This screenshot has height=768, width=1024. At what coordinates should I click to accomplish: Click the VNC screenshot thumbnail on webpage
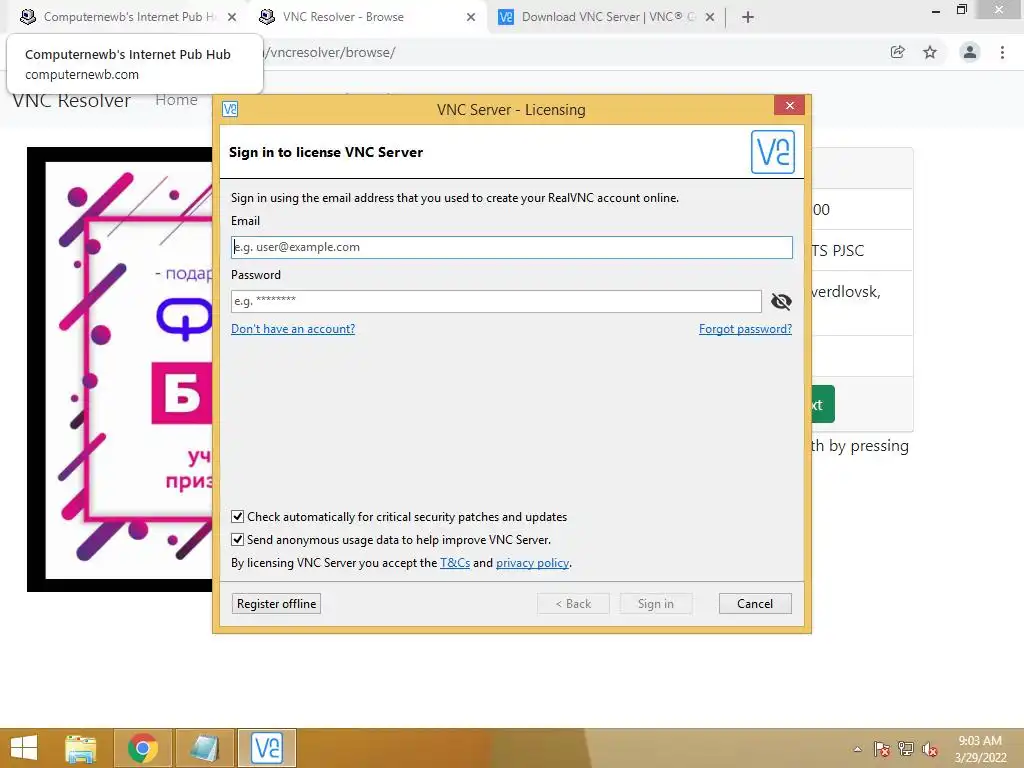pyautogui.click(x=120, y=369)
